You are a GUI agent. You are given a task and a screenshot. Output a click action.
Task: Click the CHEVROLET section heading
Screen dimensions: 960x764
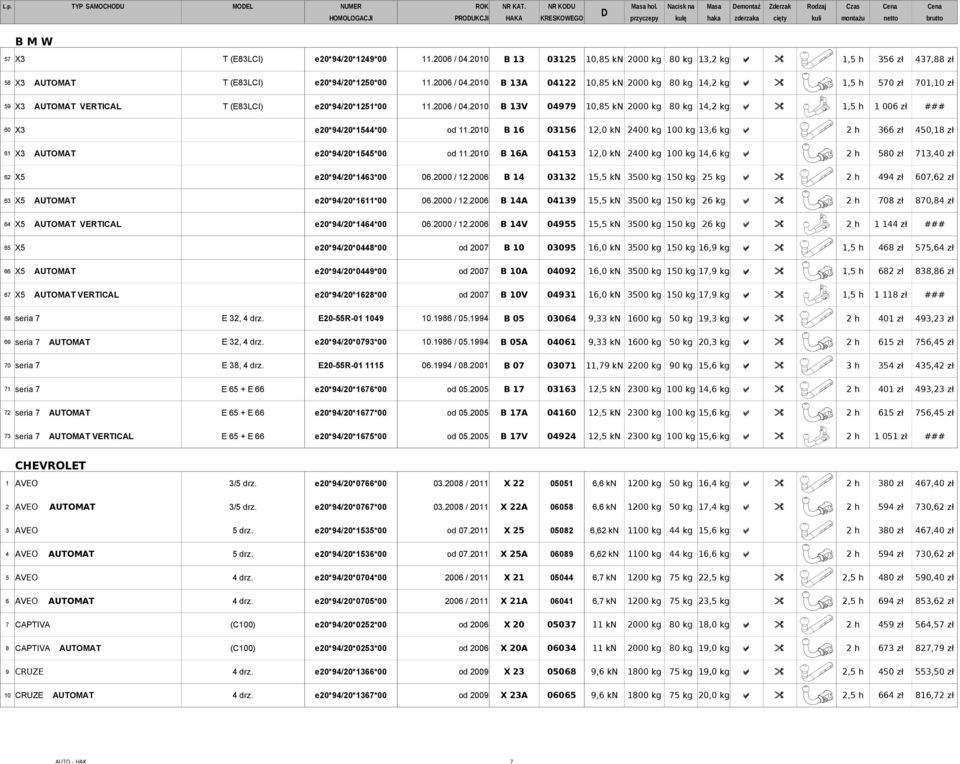tap(50, 465)
